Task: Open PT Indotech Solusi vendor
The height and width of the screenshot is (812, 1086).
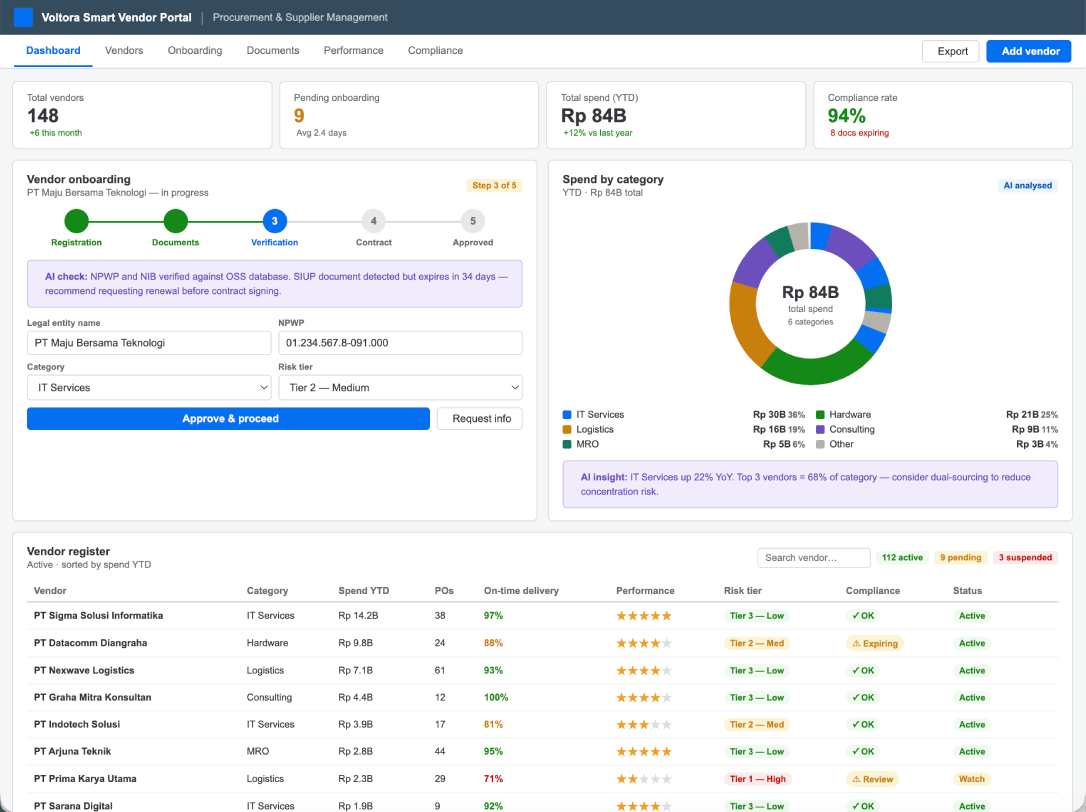Action: (x=77, y=725)
